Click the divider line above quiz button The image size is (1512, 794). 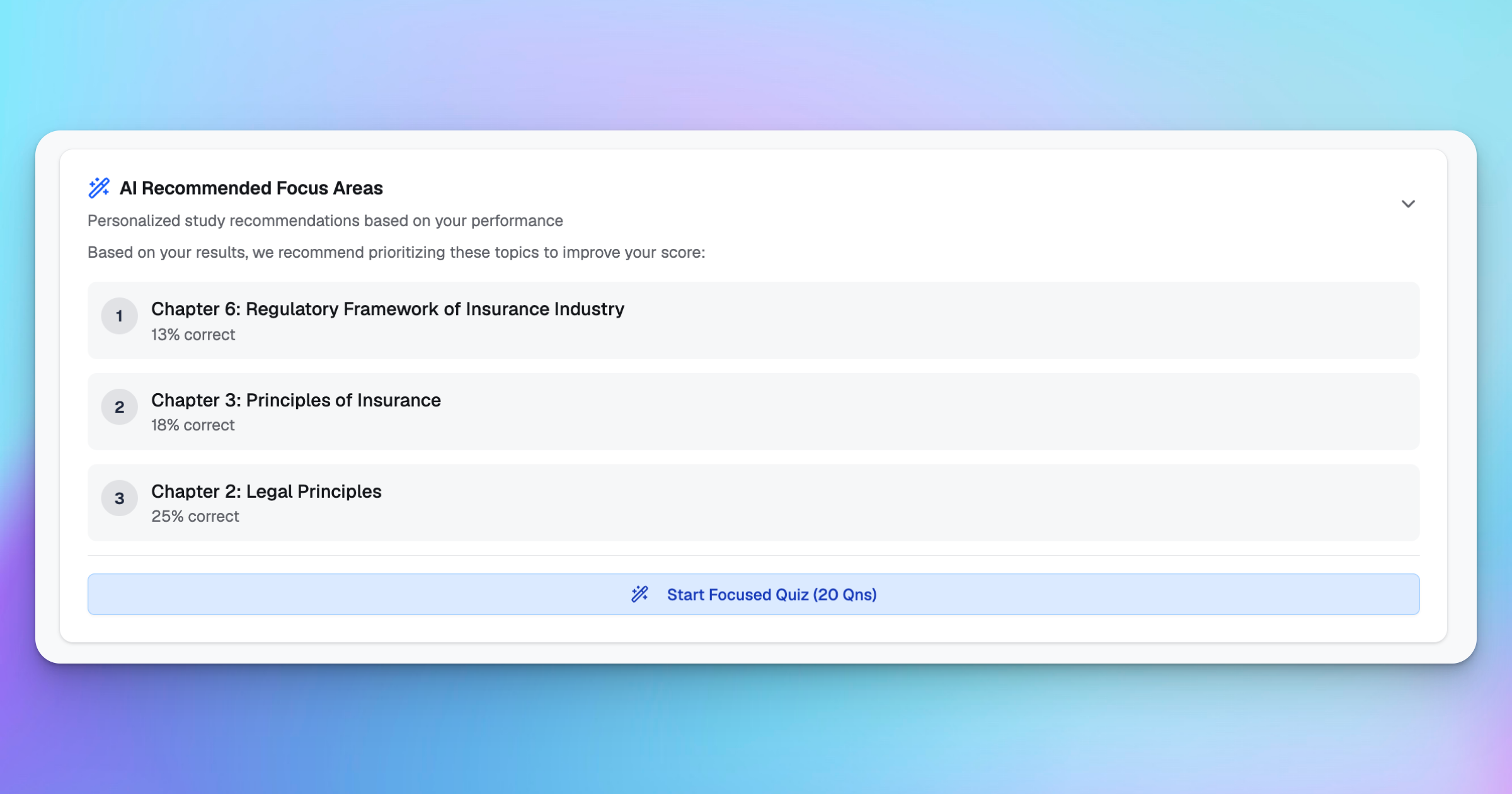coord(753,556)
